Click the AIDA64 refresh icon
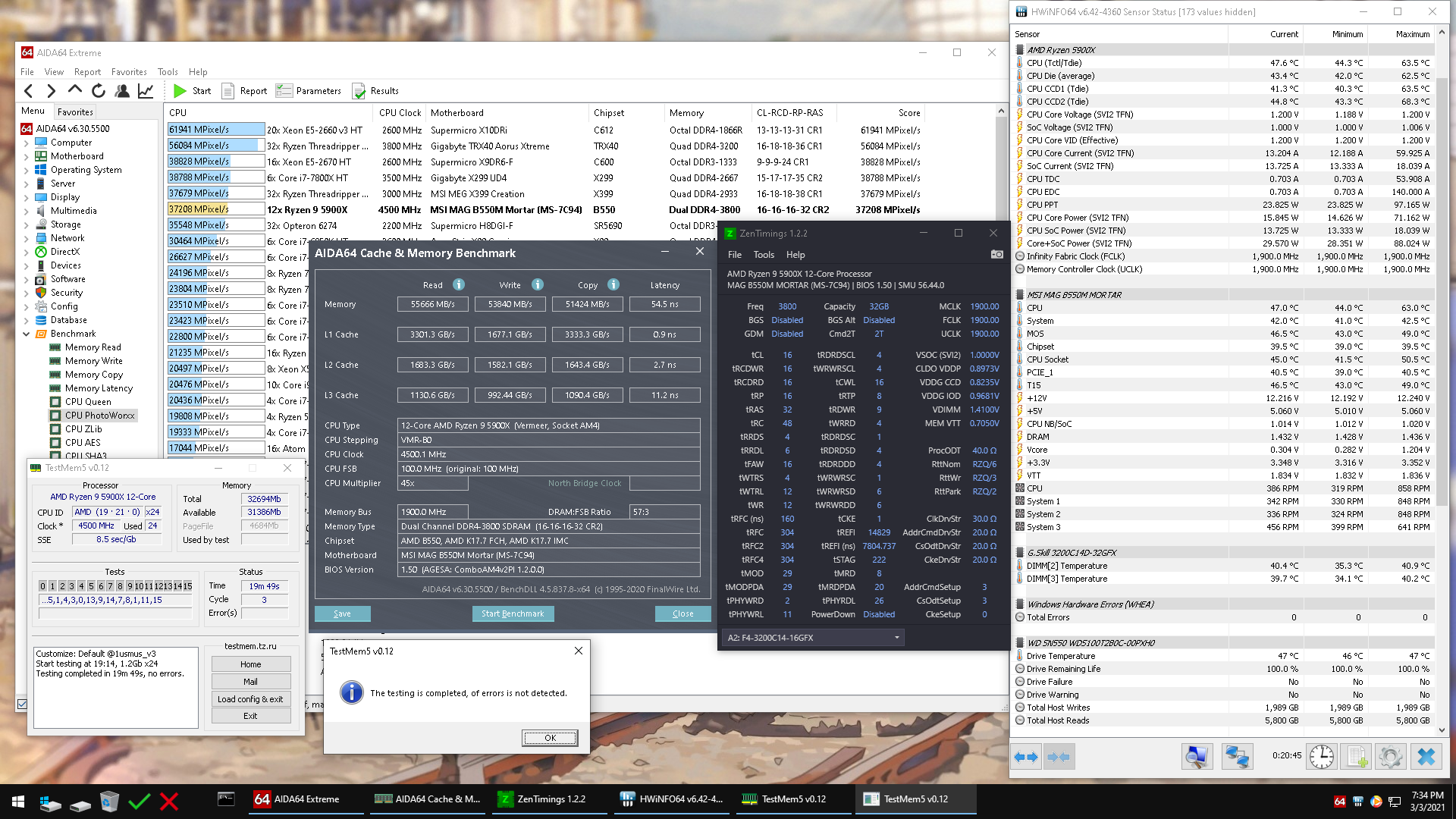 coord(99,91)
